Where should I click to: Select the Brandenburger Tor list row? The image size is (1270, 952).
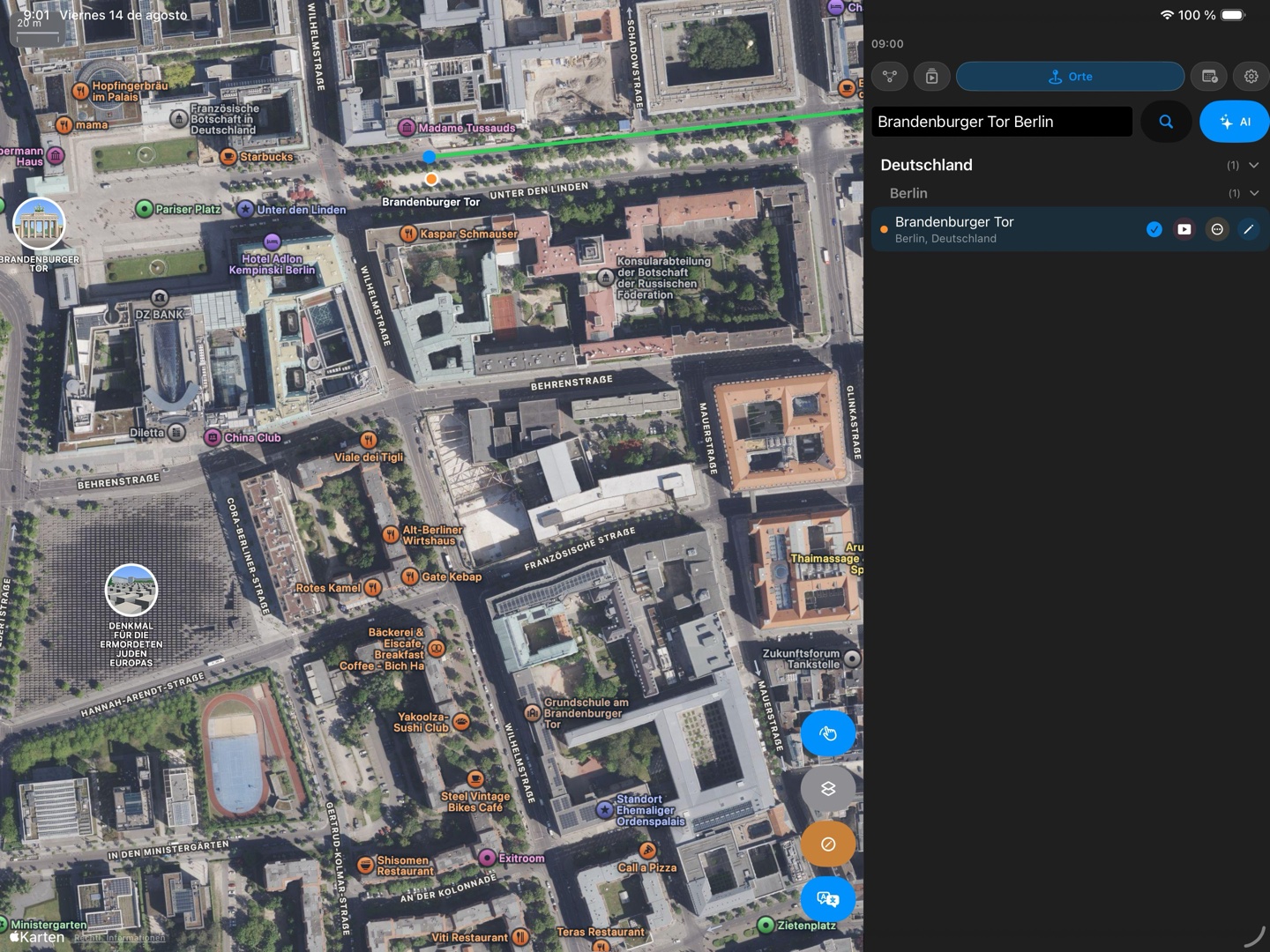pyautogui.click(x=1070, y=229)
